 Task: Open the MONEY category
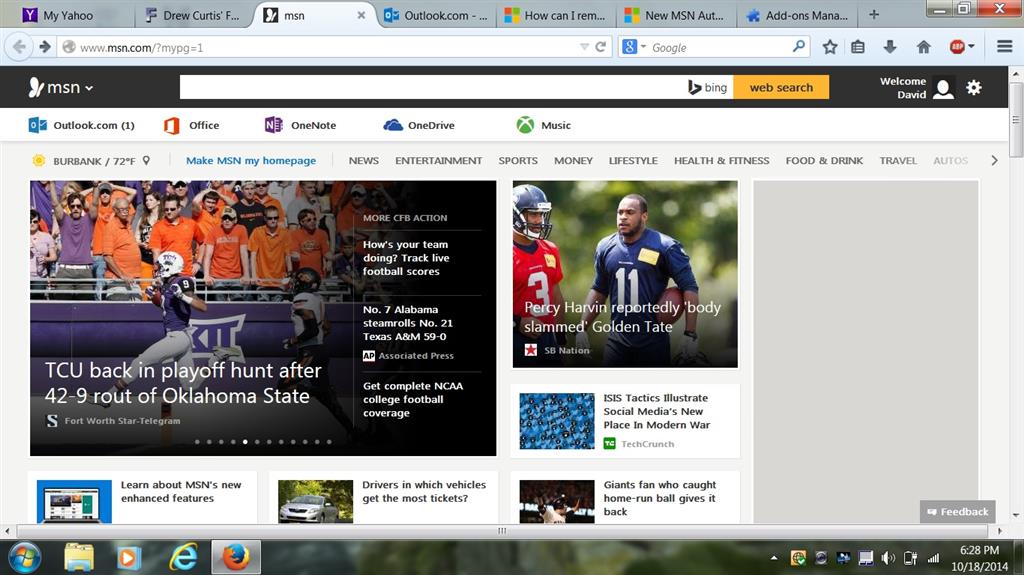pyautogui.click(x=573, y=160)
